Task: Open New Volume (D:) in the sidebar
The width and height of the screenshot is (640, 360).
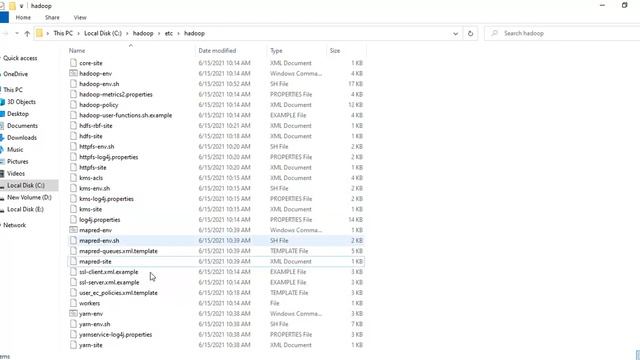Action: 29,197
